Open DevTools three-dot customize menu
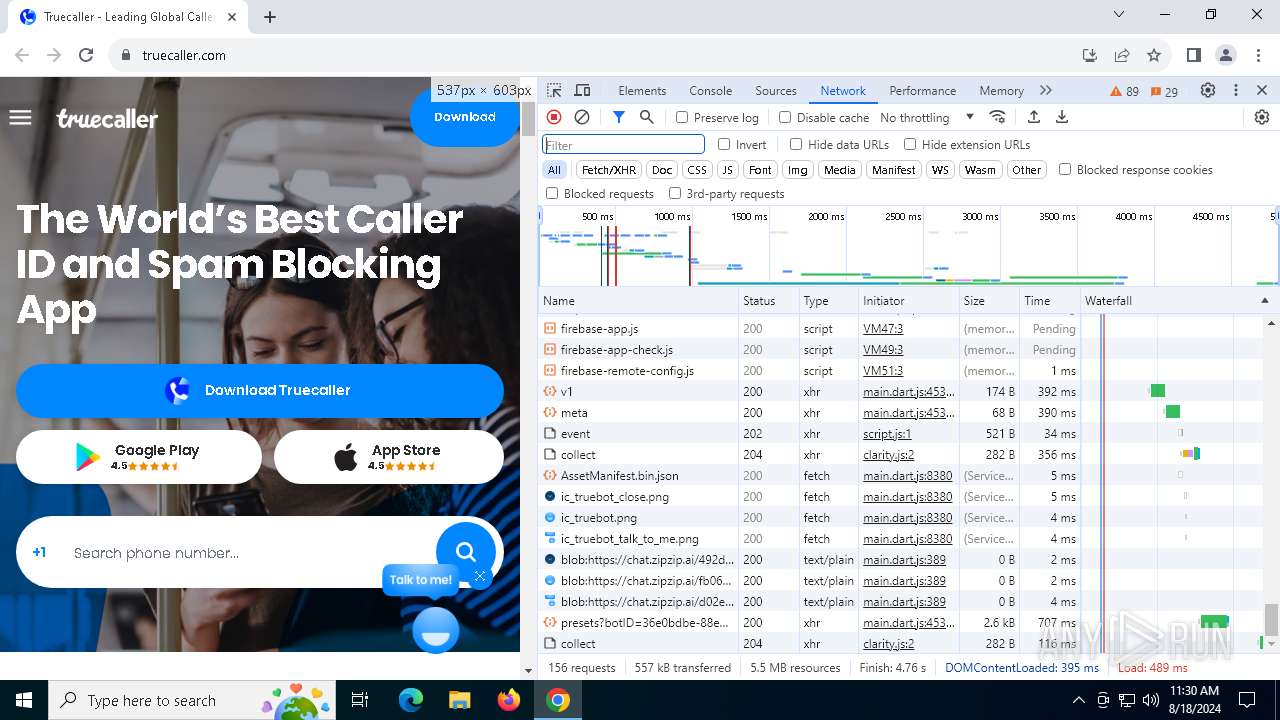This screenshot has width=1280, height=720. click(1236, 90)
